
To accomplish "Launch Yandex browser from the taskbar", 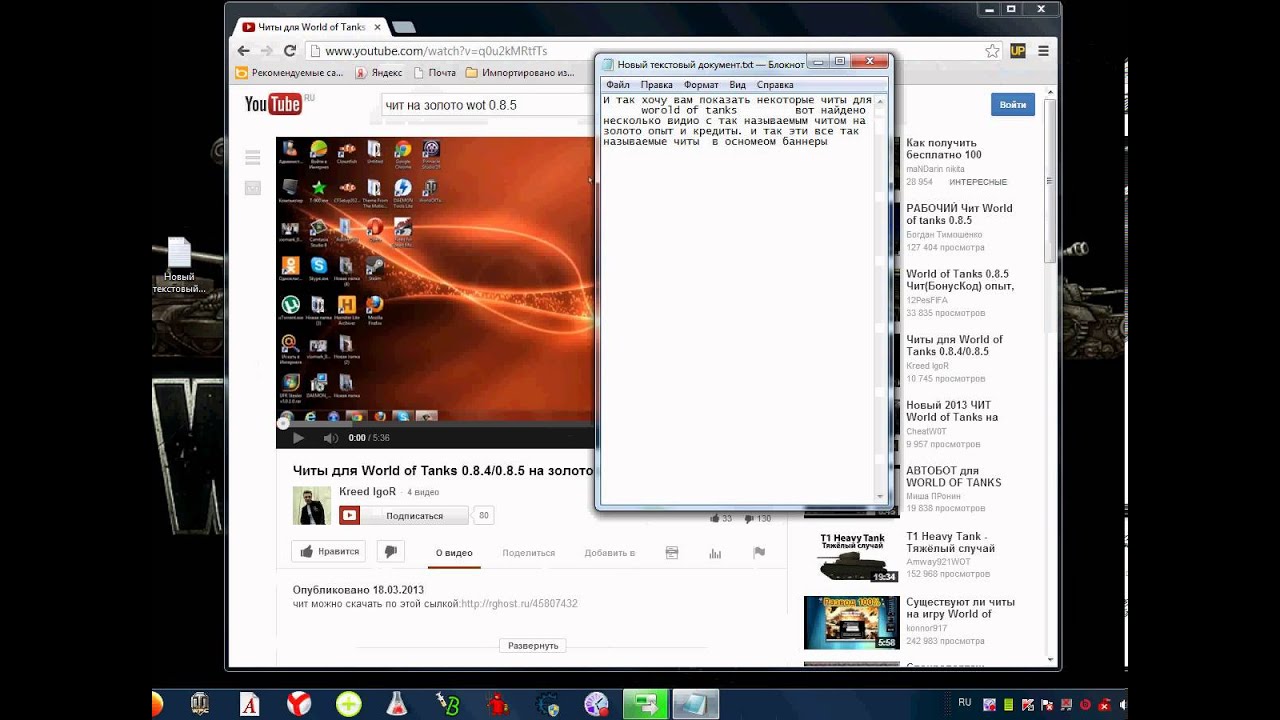I will [x=299, y=704].
